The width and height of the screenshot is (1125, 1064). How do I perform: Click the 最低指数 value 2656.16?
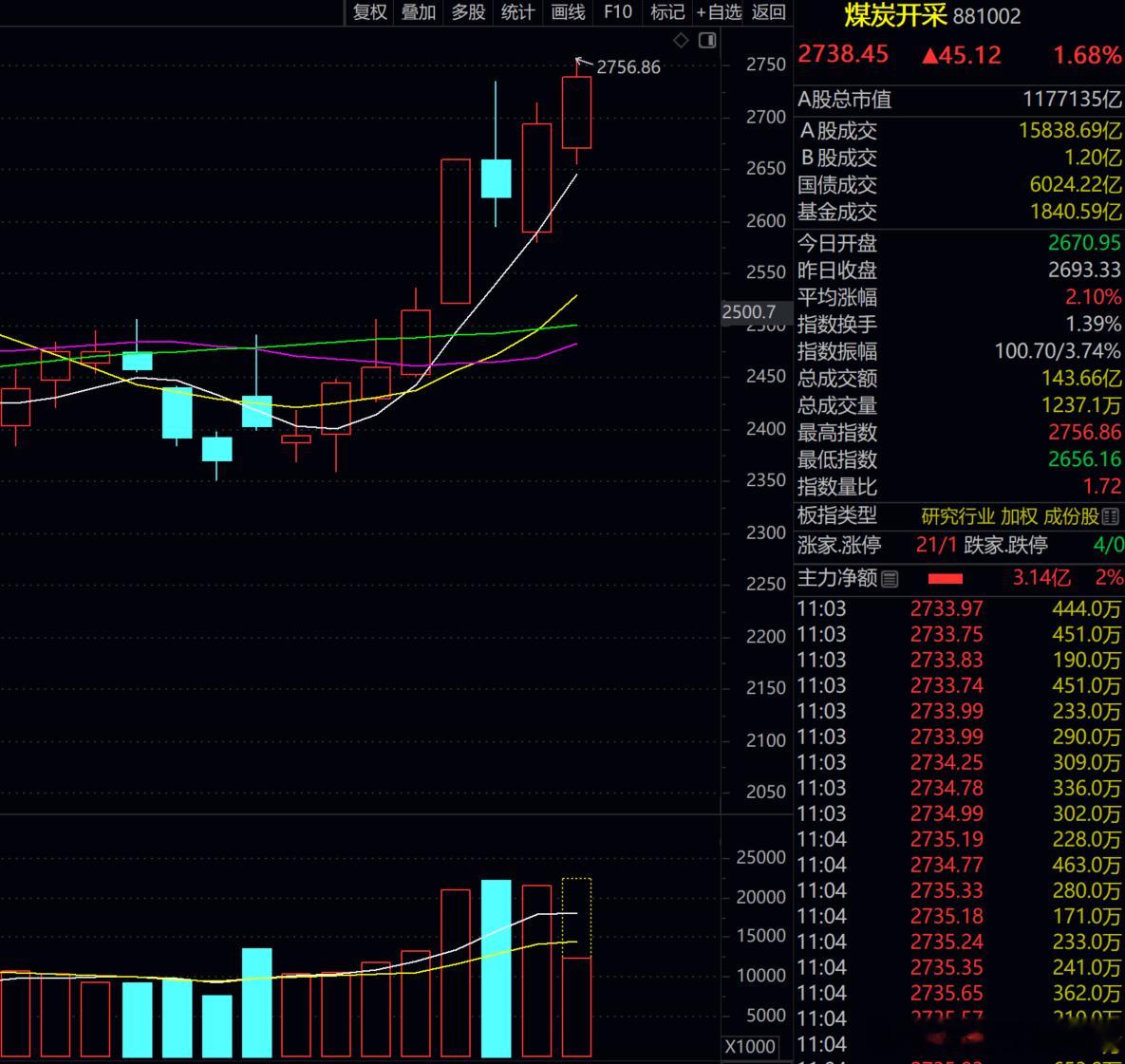pyautogui.click(x=1084, y=459)
